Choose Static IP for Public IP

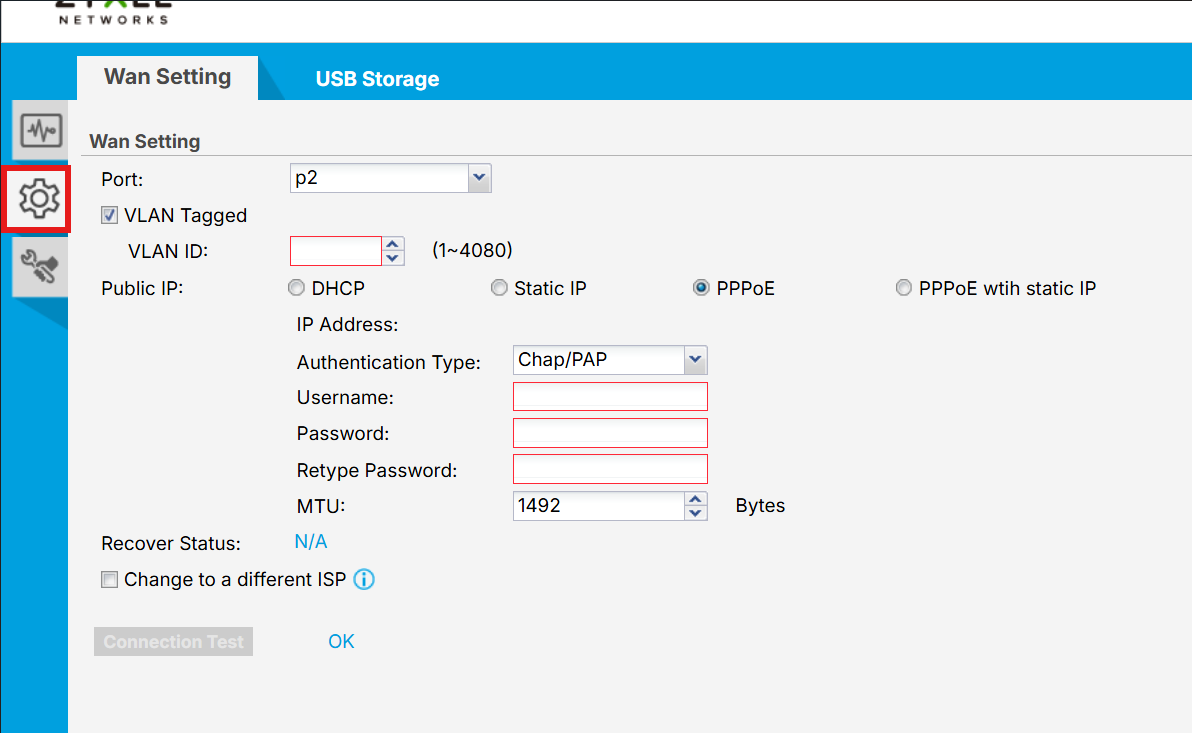499,288
